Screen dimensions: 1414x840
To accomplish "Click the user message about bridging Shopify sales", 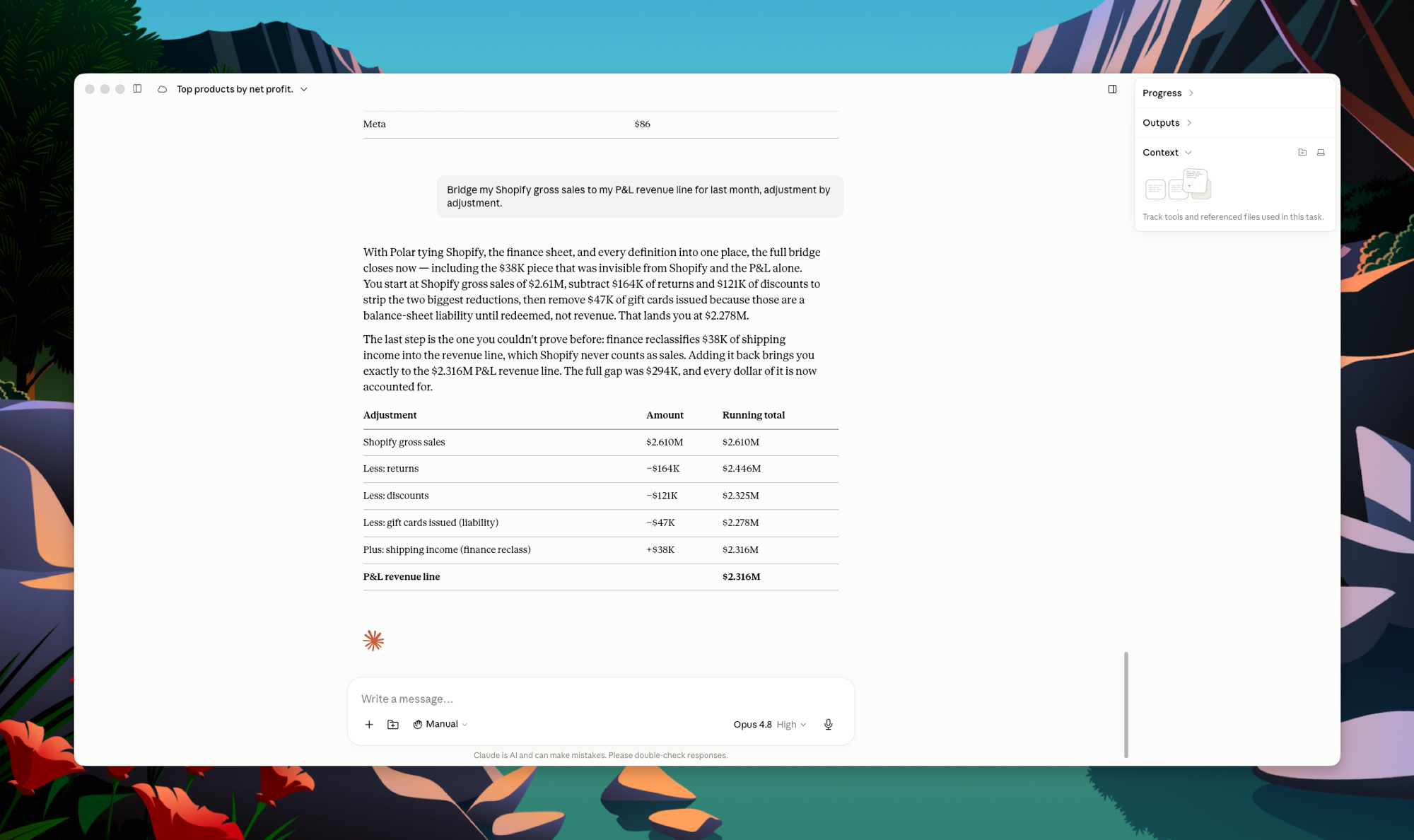I will [640, 197].
